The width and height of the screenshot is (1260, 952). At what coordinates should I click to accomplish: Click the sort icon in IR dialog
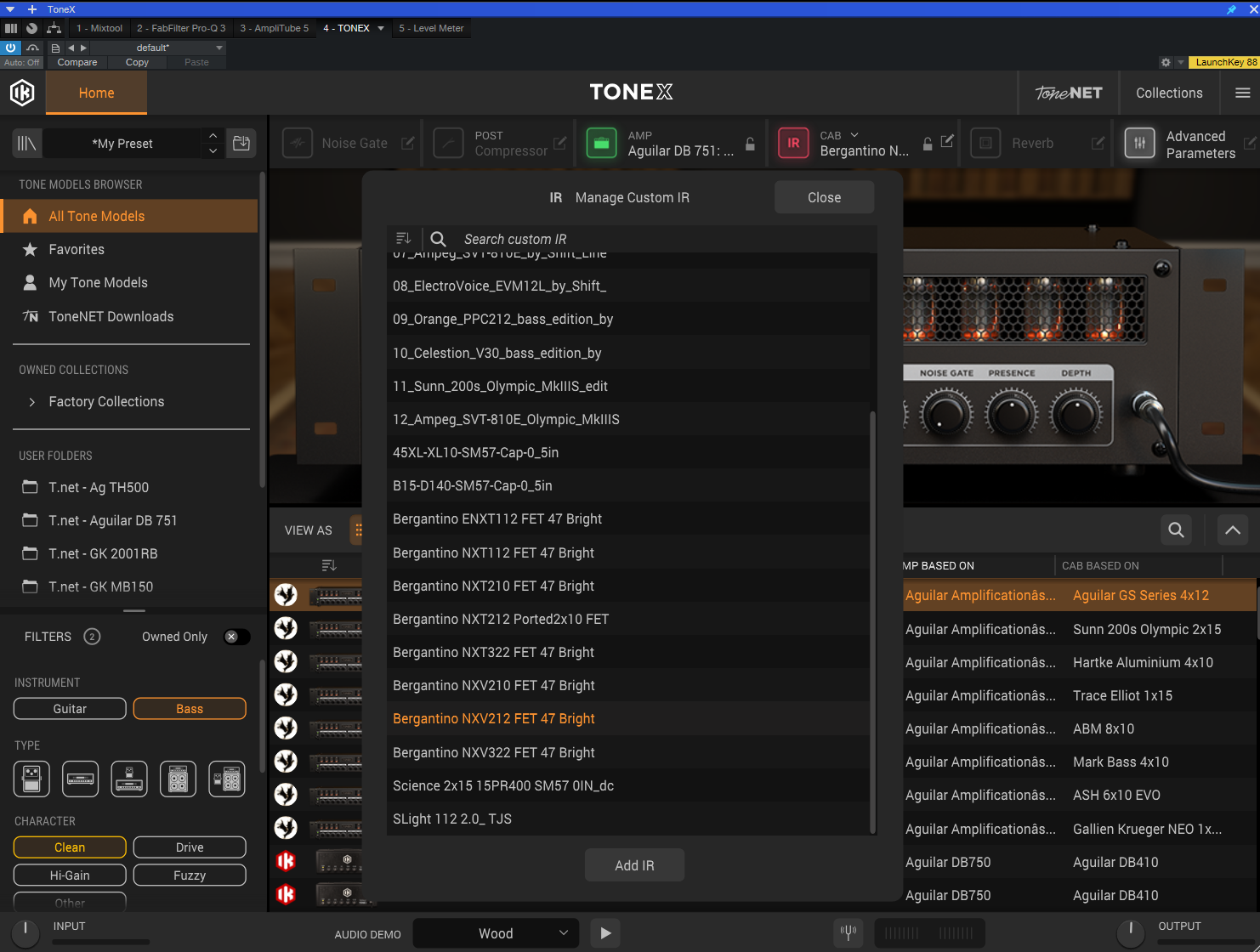coord(404,239)
